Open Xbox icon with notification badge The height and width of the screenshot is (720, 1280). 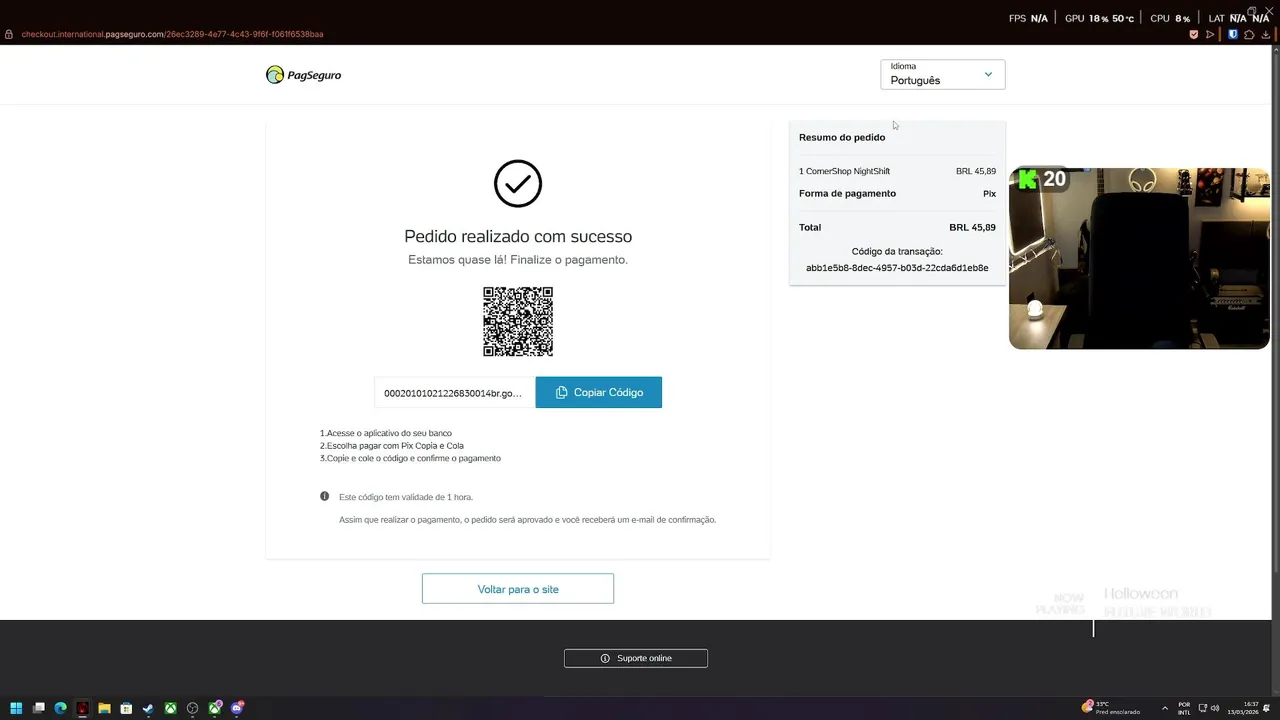click(215, 708)
